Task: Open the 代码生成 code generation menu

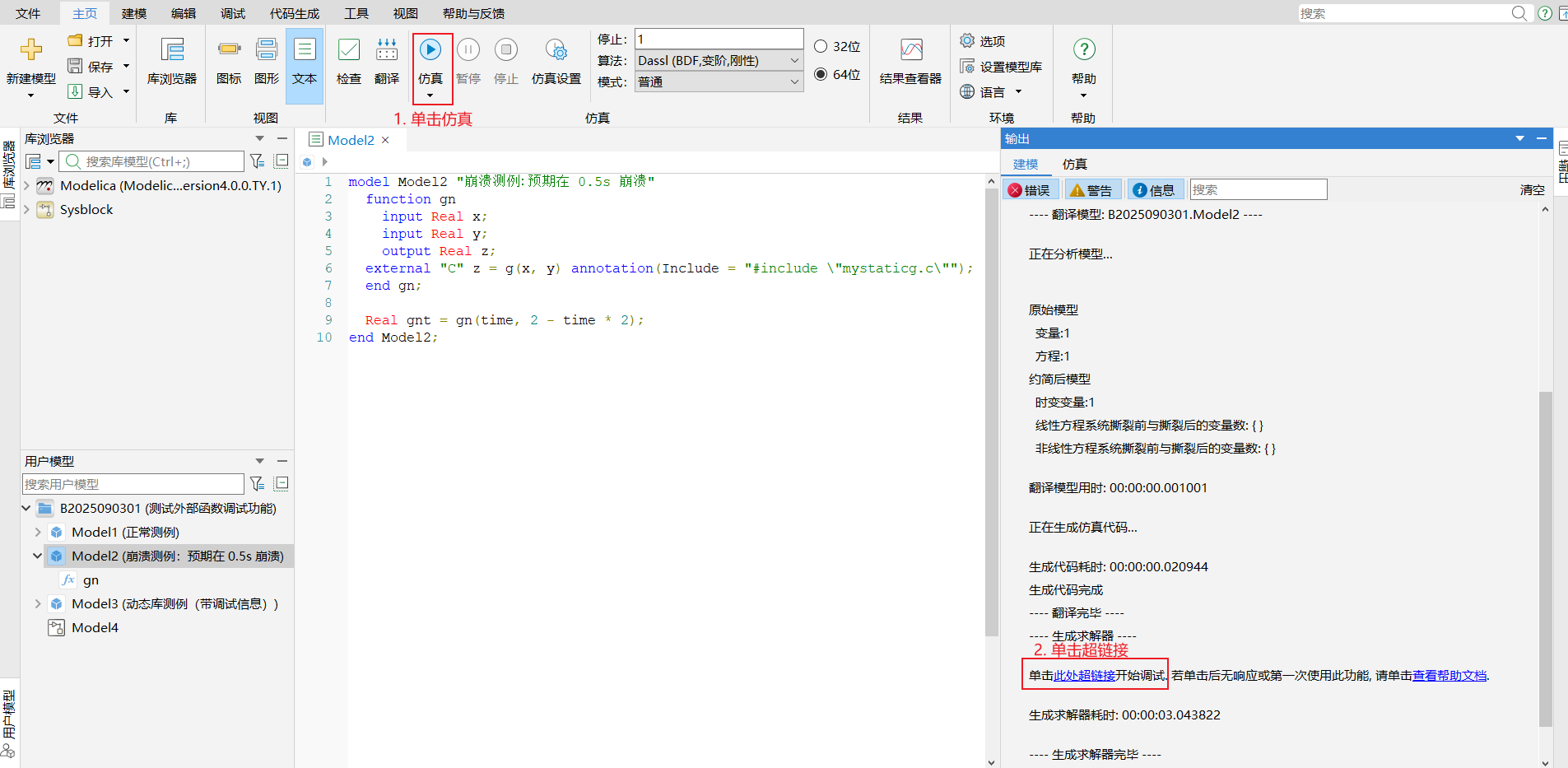Action: [295, 13]
